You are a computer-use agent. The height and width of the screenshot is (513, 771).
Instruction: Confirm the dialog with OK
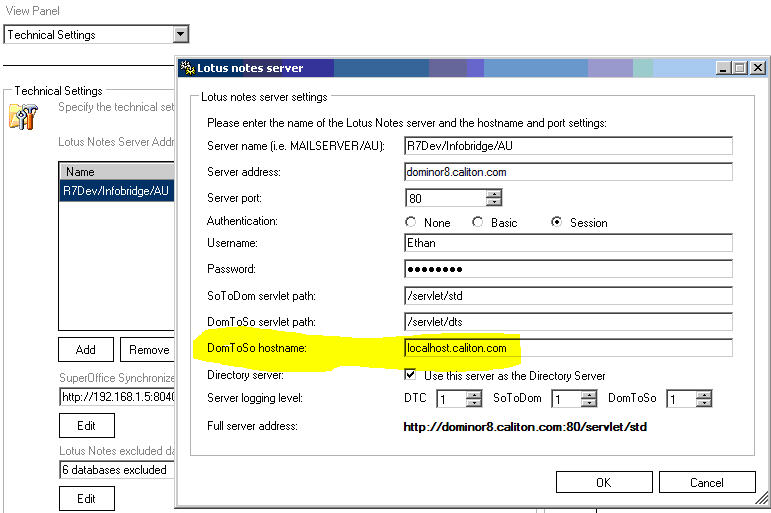604,482
